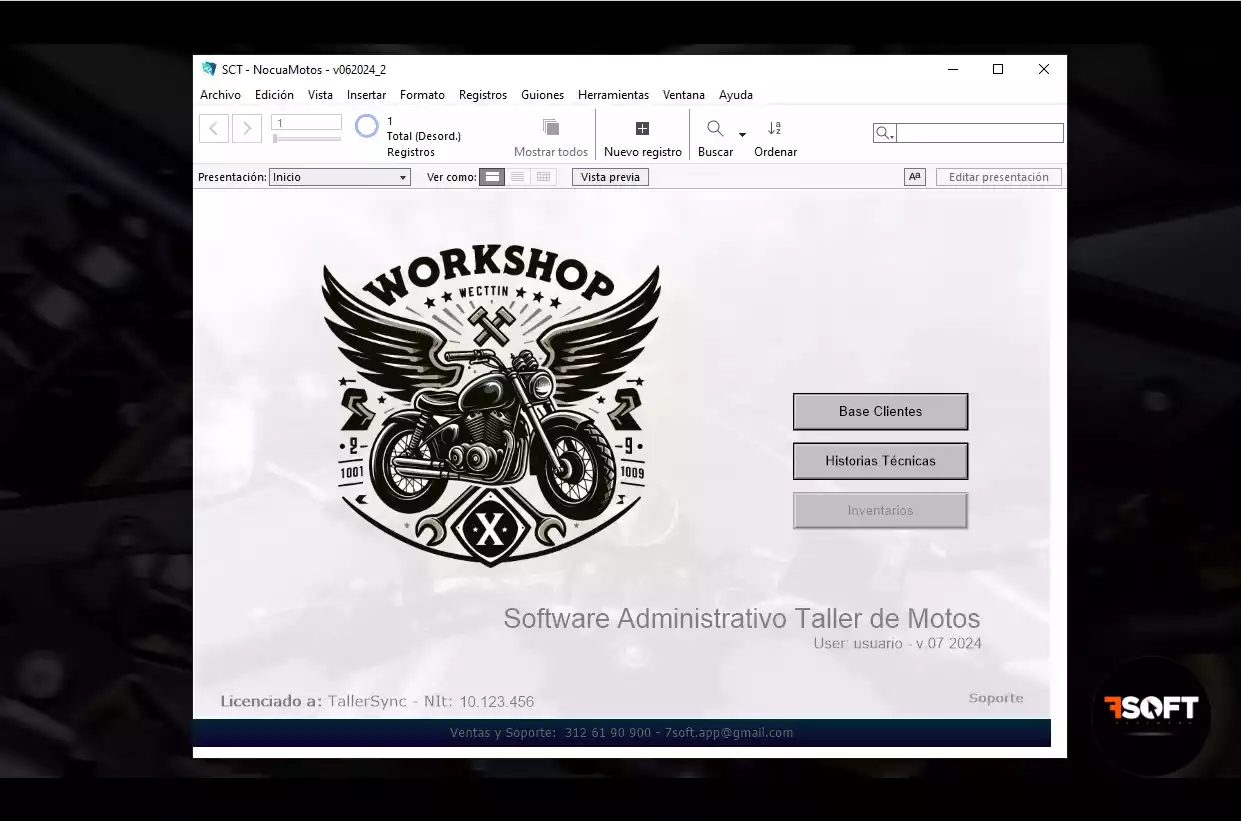Switch to list view mode
The image size is (1241, 821).
517,177
